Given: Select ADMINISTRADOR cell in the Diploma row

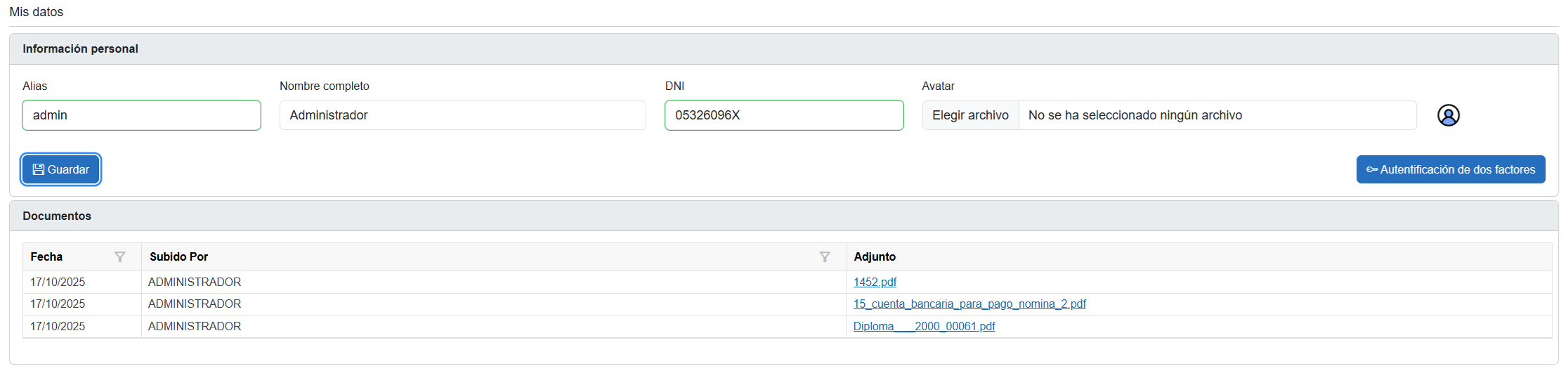Looking at the screenshot, I should pos(195,326).
